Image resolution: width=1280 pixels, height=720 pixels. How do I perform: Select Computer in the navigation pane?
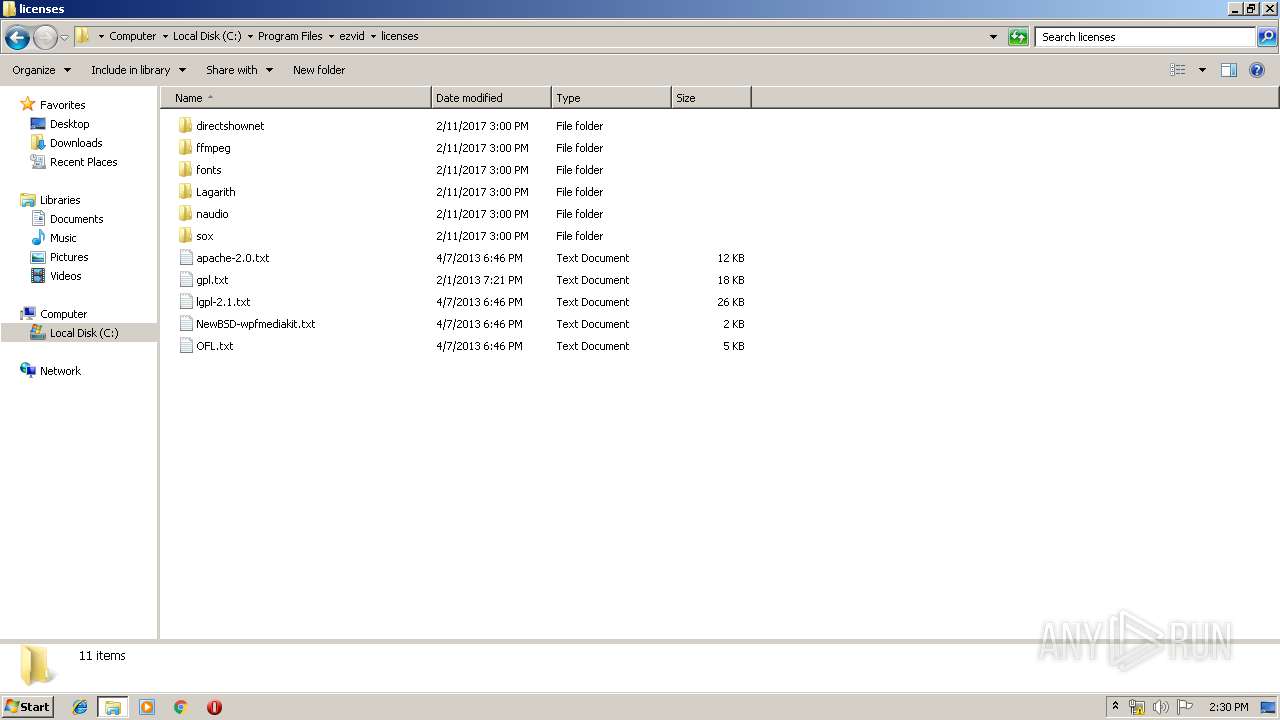coord(63,314)
